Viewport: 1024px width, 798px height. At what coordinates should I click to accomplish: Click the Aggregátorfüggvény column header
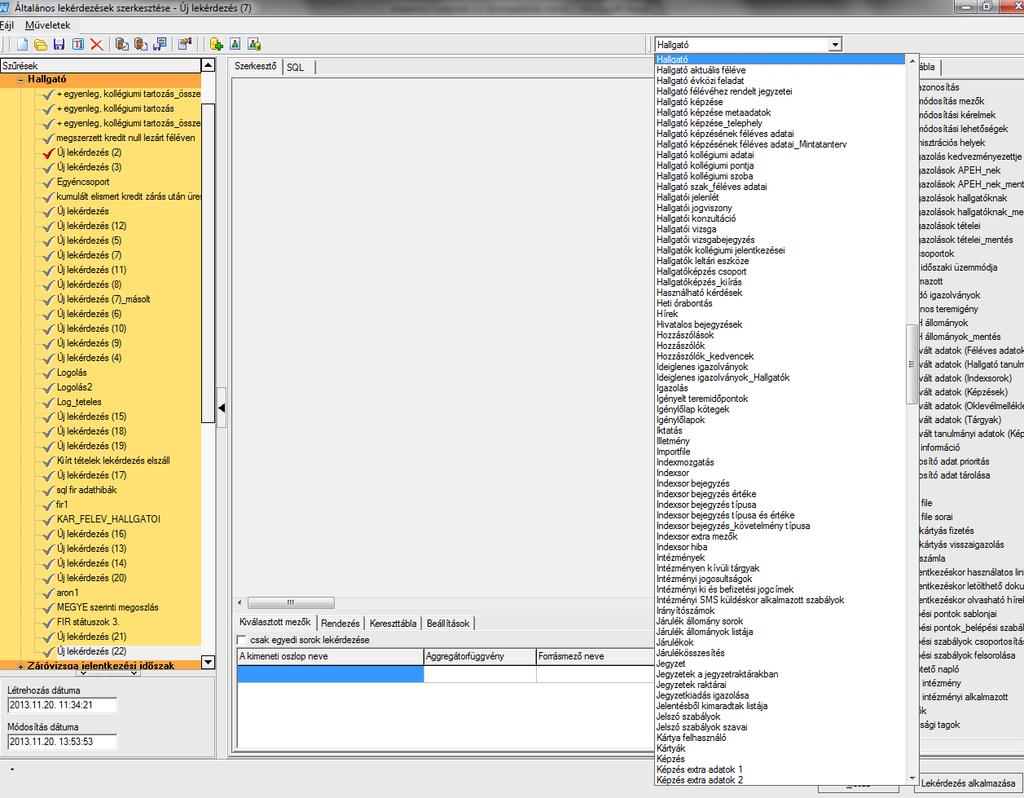(480, 656)
